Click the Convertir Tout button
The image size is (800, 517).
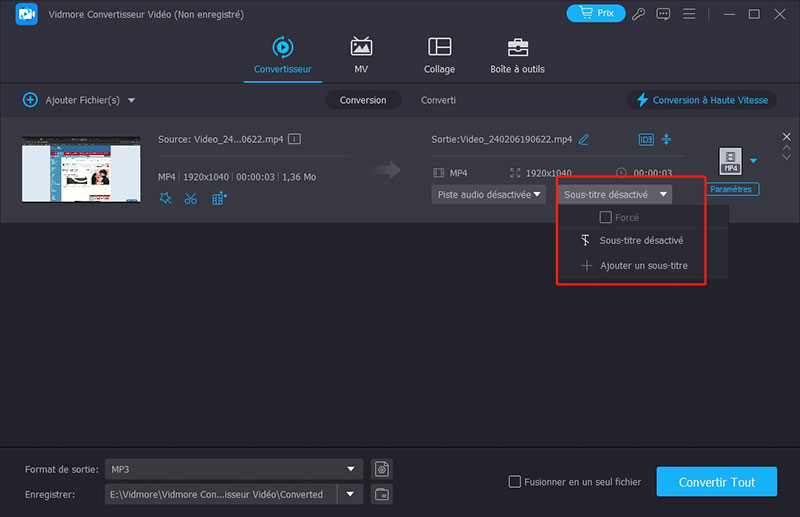(715, 482)
